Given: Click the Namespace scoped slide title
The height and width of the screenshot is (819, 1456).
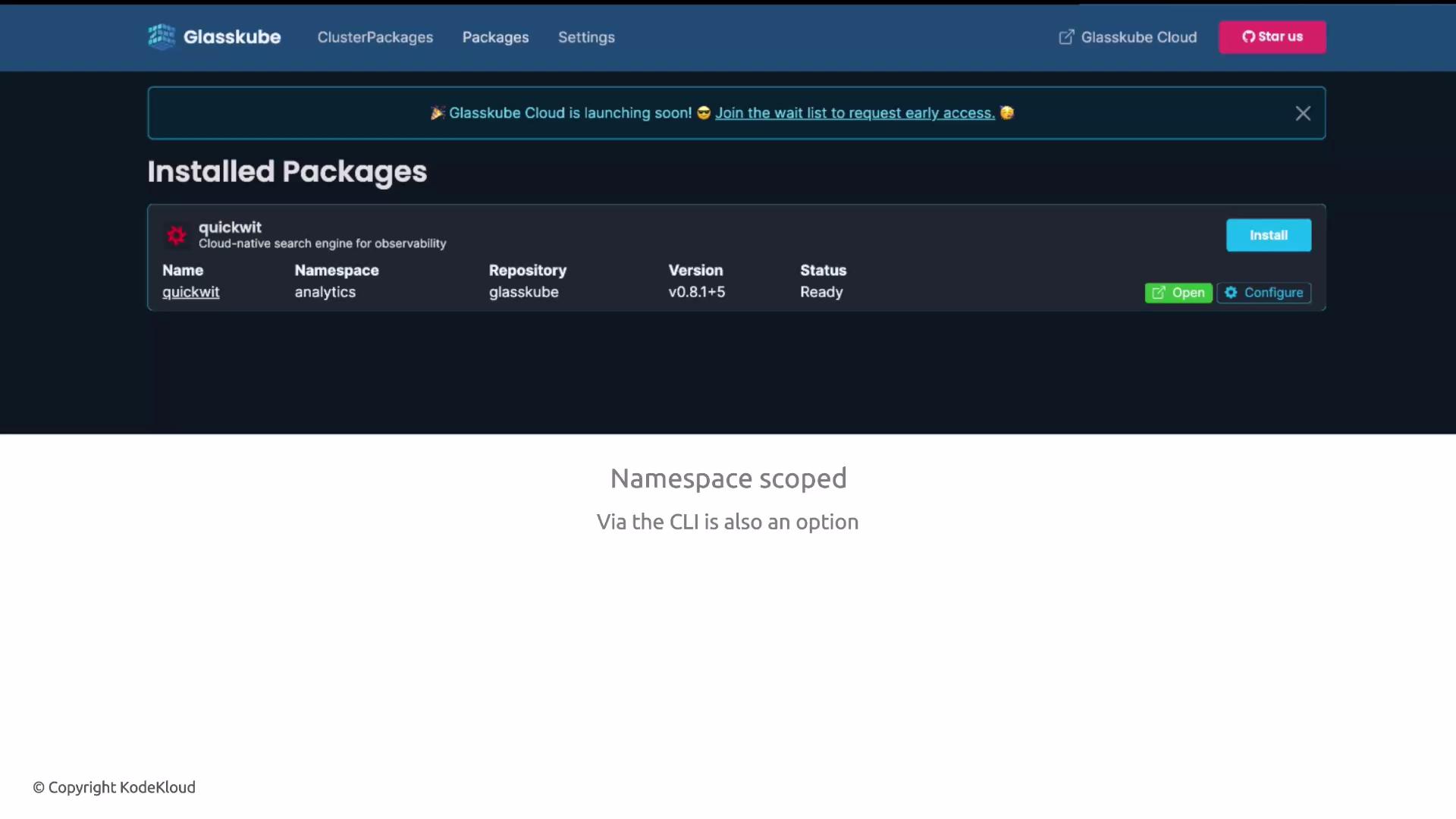Looking at the screenshot, I should point(728,479).
